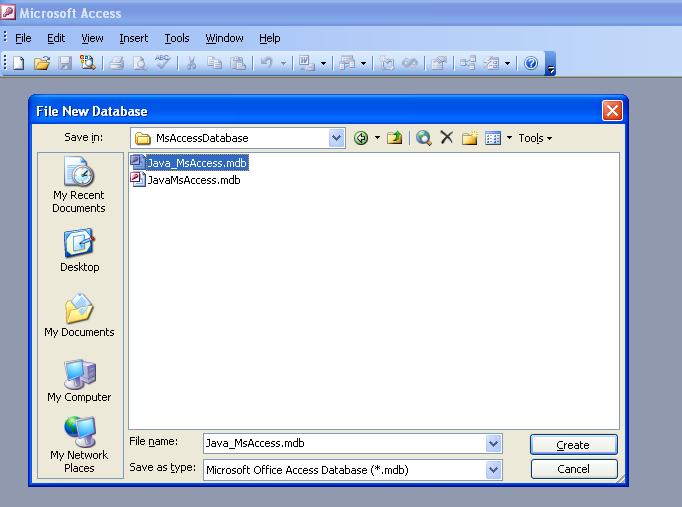Click the Properties toolbar icon
Image resolution: width=682 pixels, height=507 pixels.
[x=439, y=63]
